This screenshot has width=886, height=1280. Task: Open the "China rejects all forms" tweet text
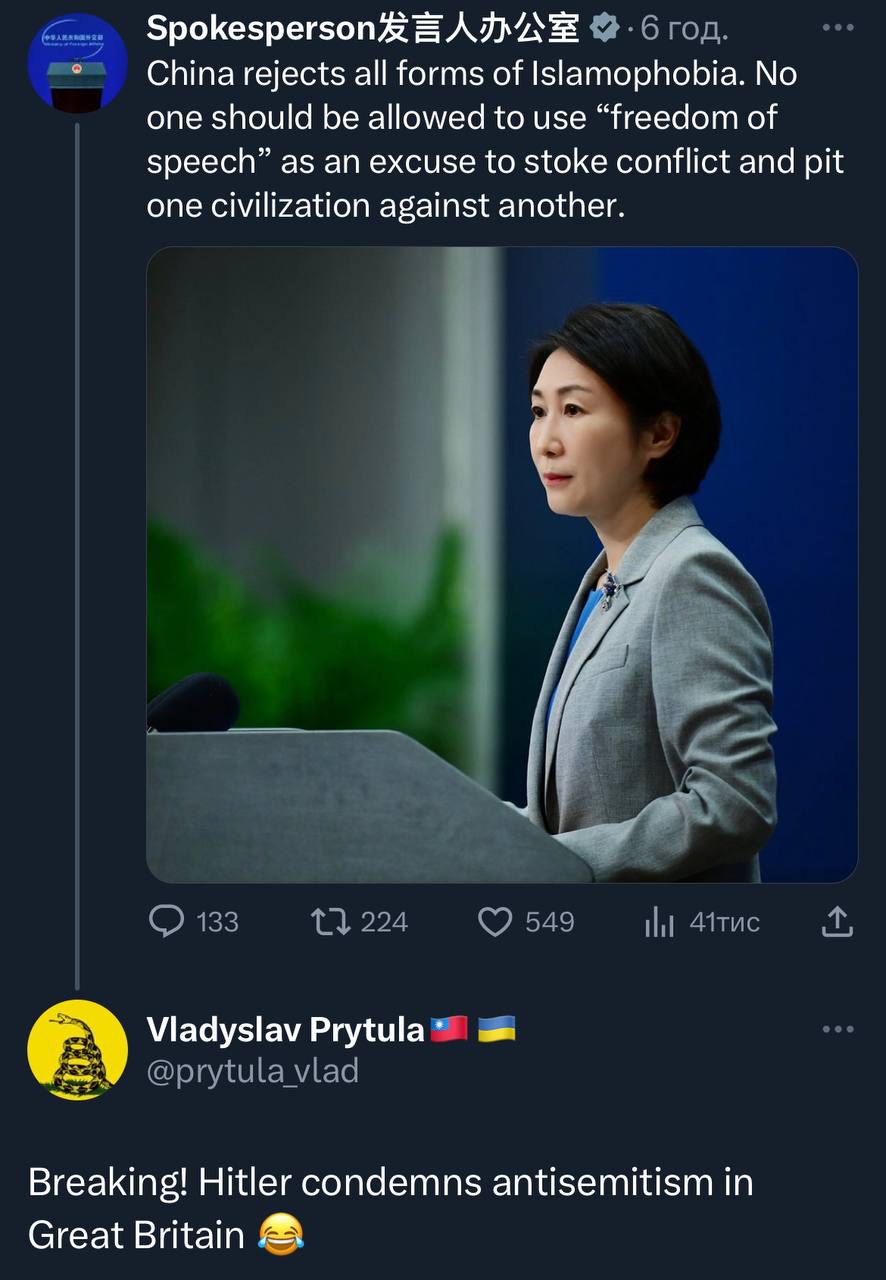[495, 139]
